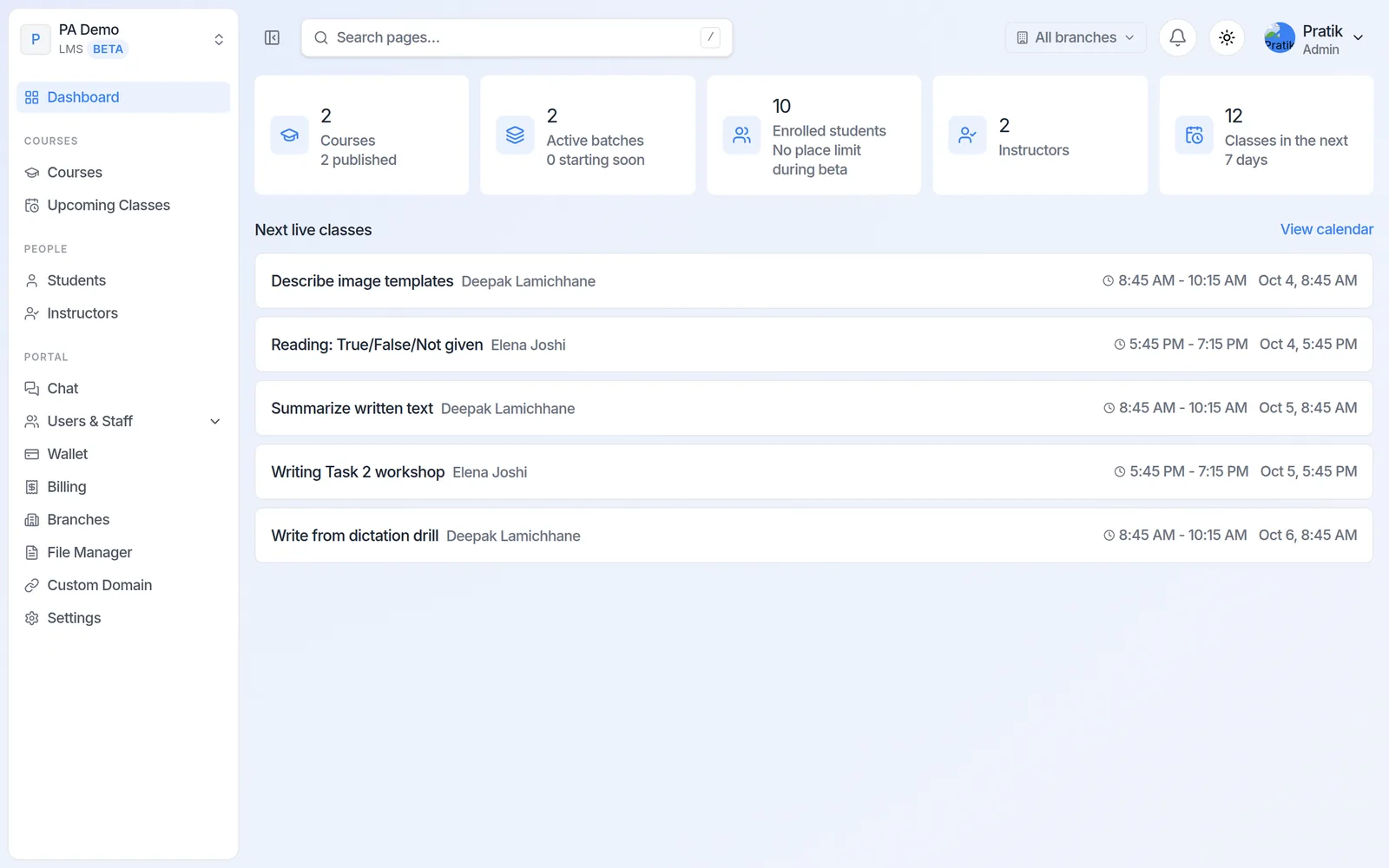
Task: Click the Next live classes heading
Action: point(313,230)
